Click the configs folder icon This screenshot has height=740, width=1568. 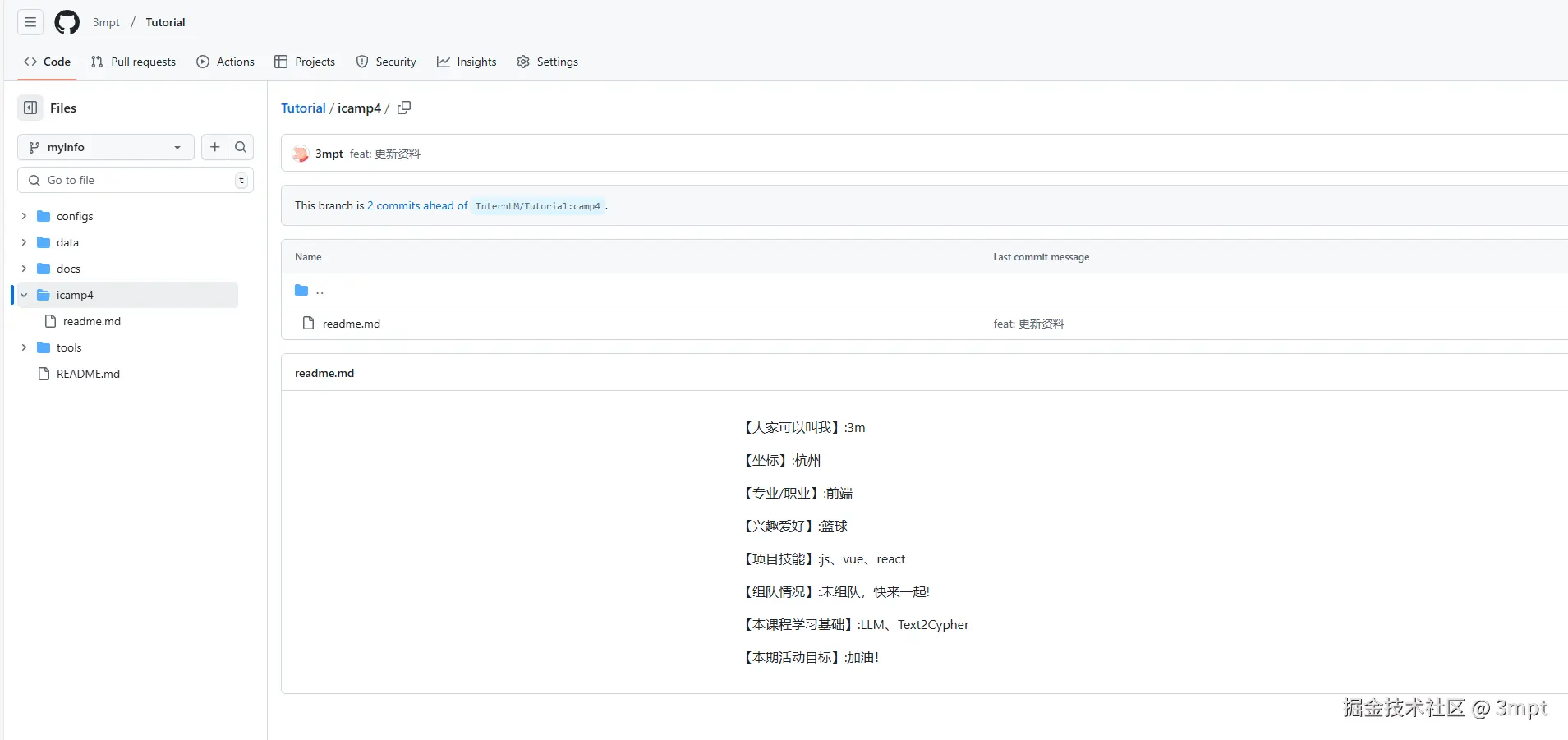[x=44, y=216]
